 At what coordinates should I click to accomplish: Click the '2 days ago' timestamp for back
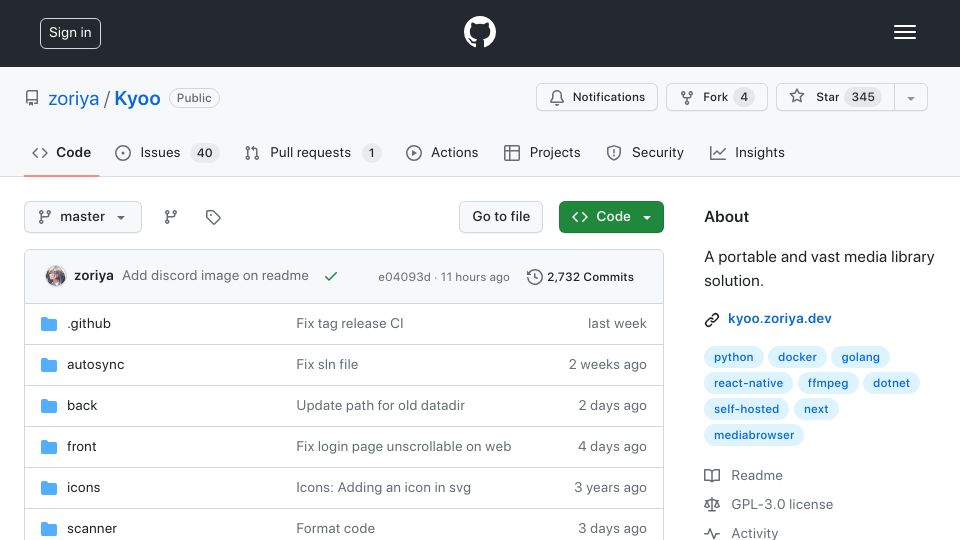click(x=612, y=405)
